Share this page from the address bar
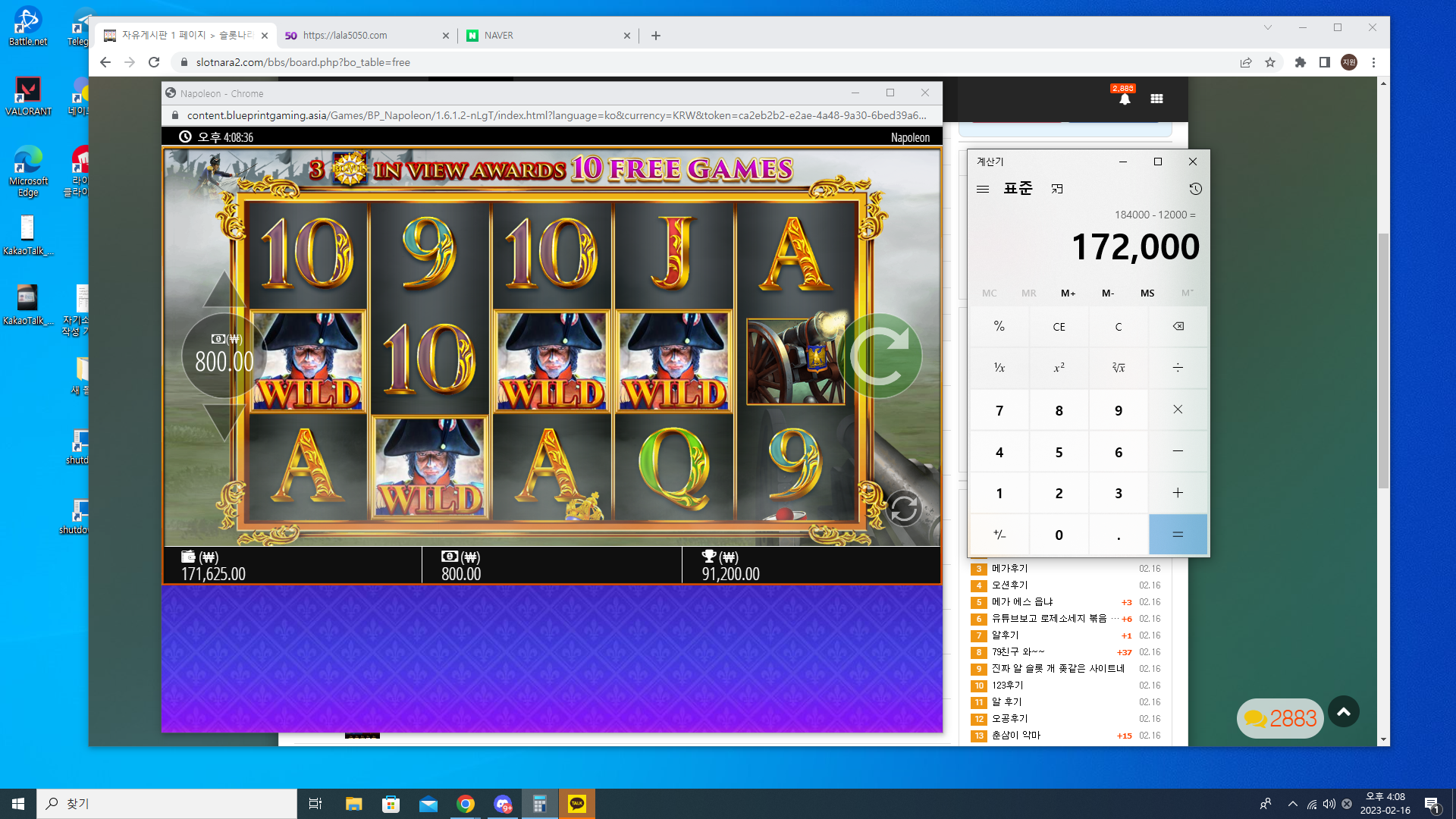Screen dimensions: 1456x819 pyautogui.click(x=1246, y=62)
